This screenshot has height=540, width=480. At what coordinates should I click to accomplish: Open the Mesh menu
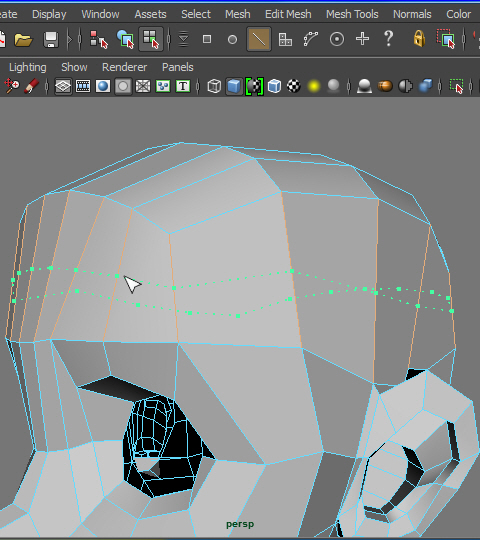[238, 14]
